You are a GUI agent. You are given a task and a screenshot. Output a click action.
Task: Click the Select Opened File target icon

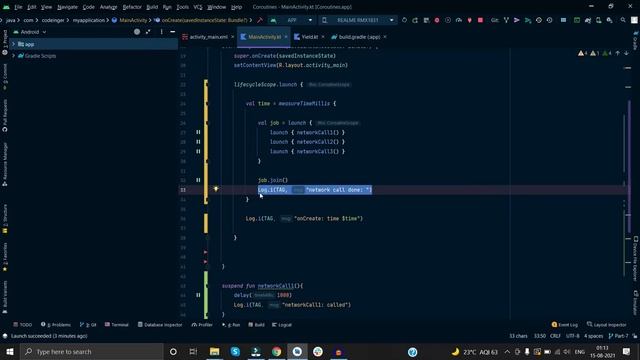[137, 32]
